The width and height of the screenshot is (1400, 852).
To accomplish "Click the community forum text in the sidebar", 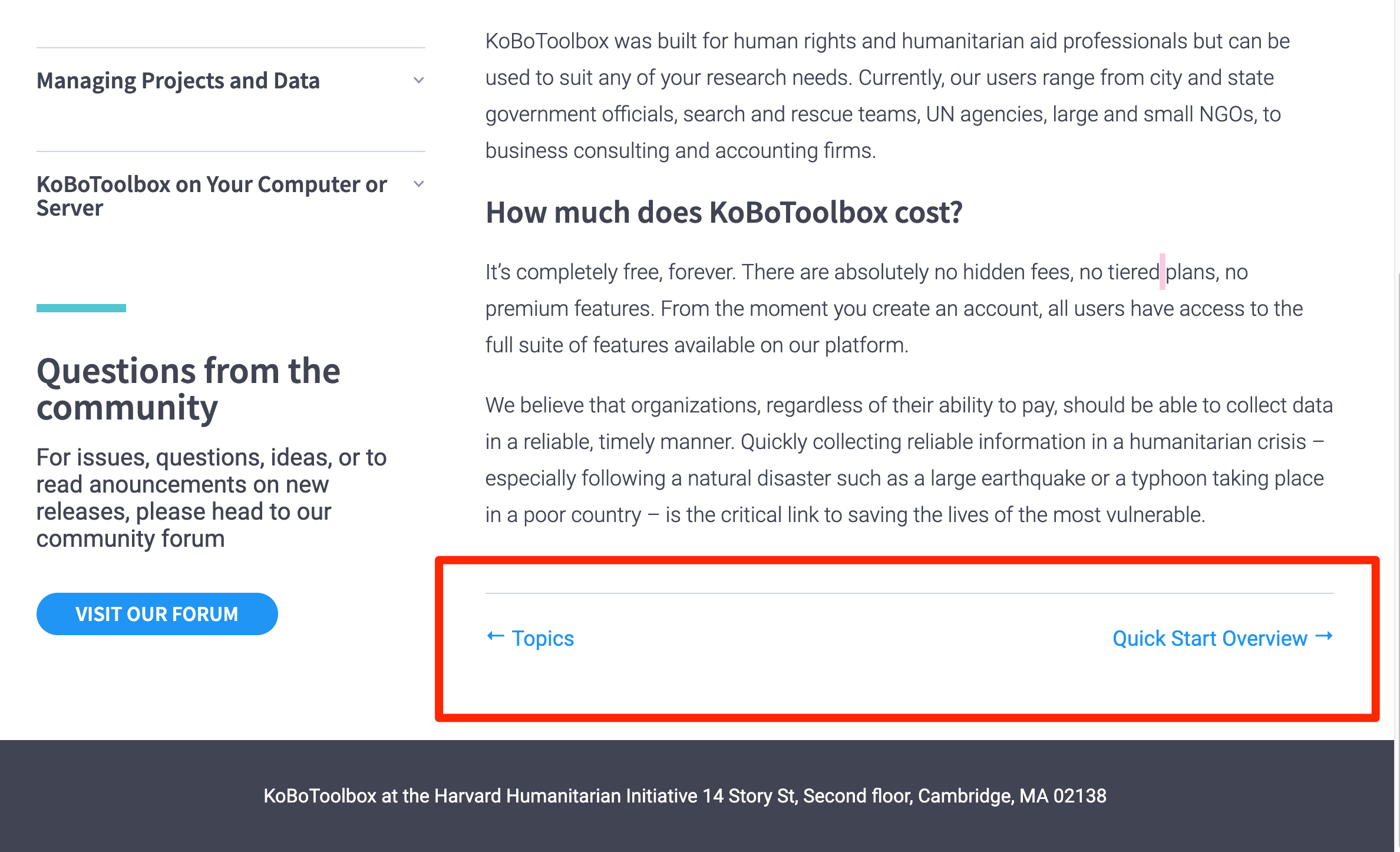I will tap(130, 538).
